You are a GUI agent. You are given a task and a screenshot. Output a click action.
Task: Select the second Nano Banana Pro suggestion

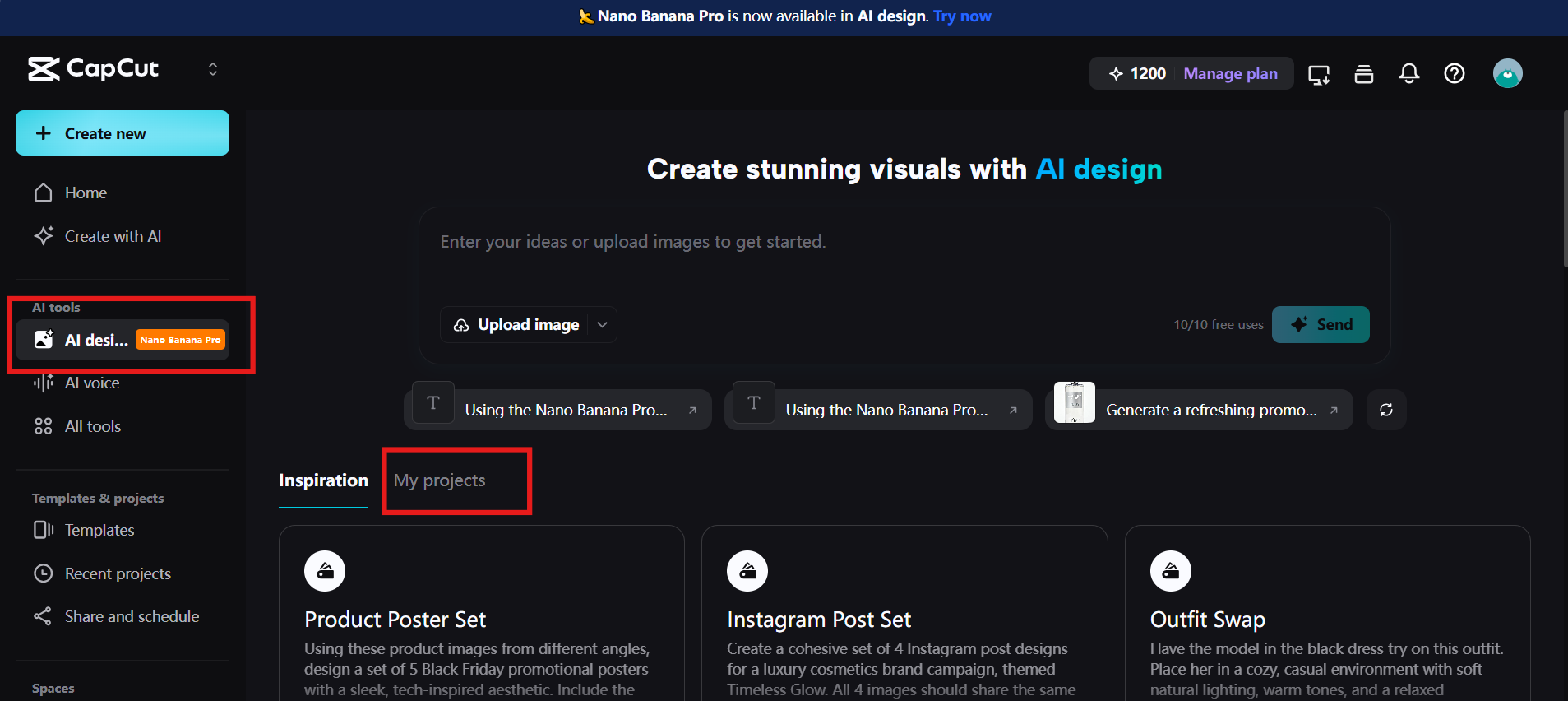click(x=879, y=410)
